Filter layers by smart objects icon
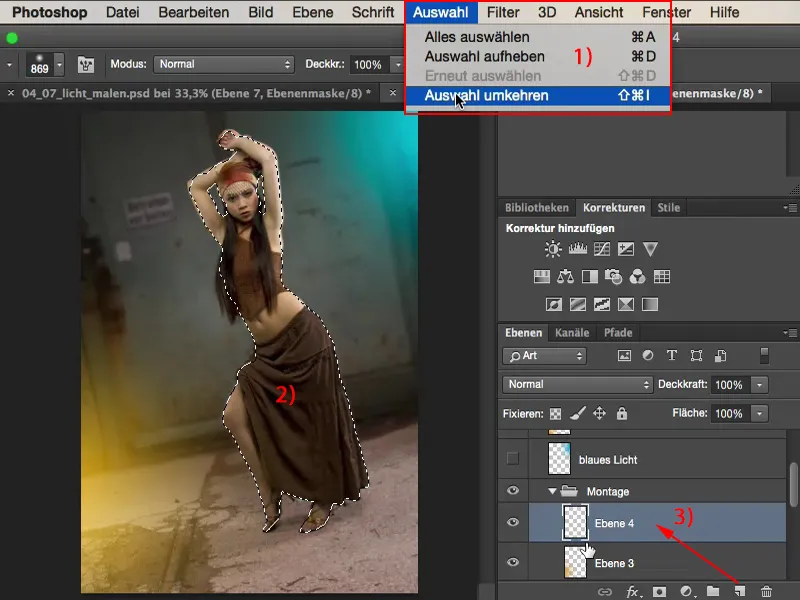 tap(720, 356)
